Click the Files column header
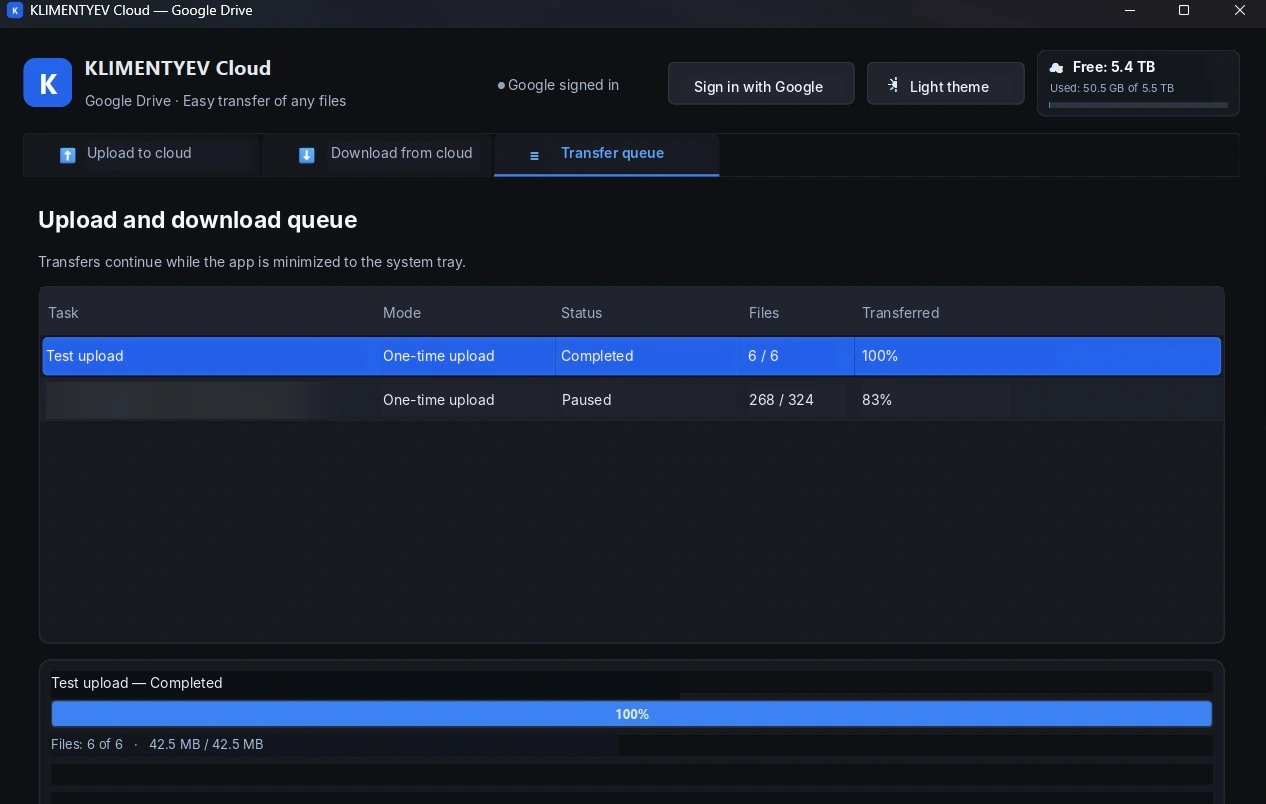The height and width of the screenshot is (804, 1266). point(764,313)
